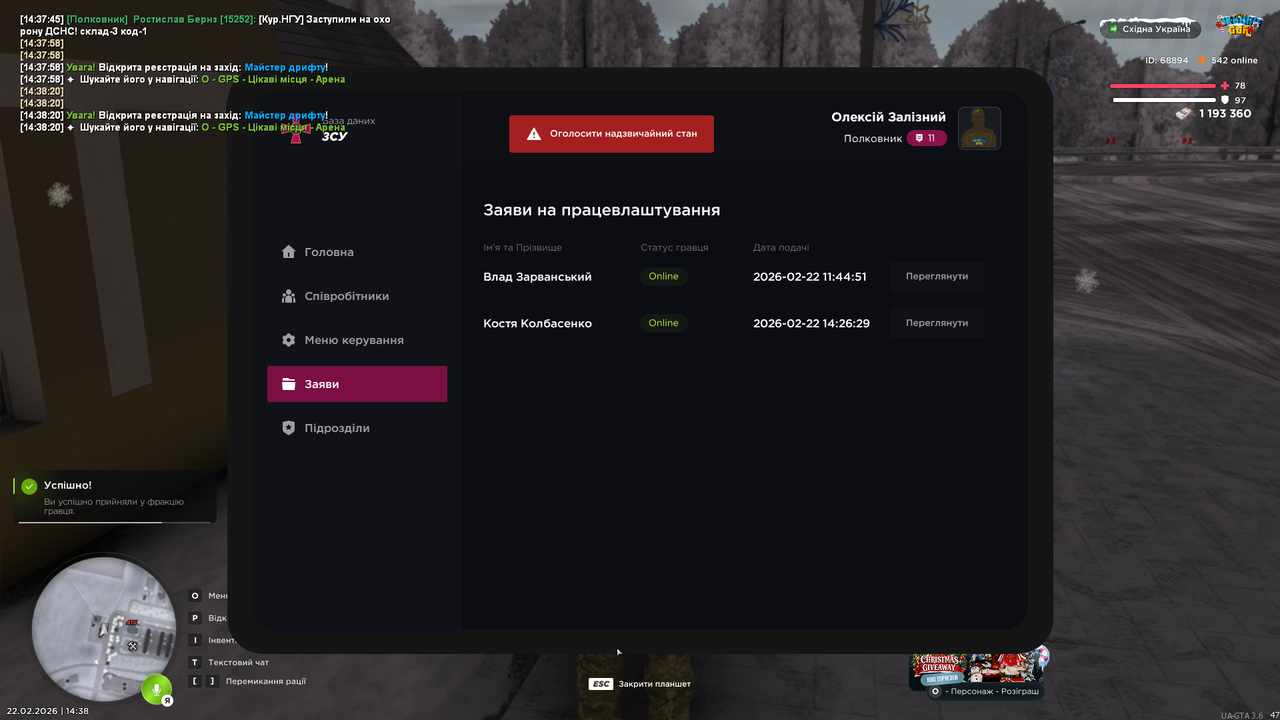Select the Заяви sidebar tab
The width and height of the screenshot is (1280, 720).
click(x=357, y=384)
